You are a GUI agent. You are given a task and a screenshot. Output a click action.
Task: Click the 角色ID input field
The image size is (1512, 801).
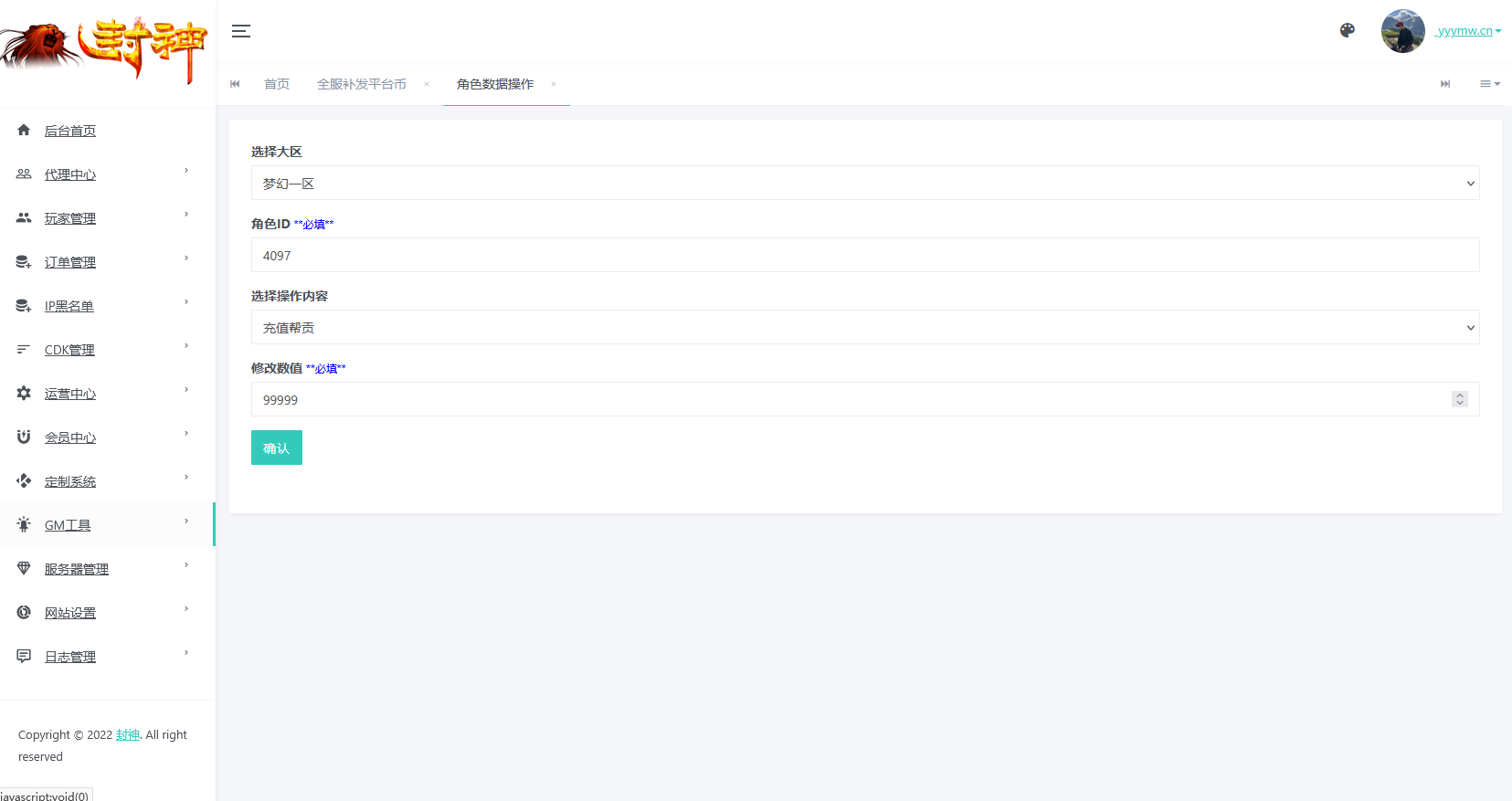coord(864,255)
